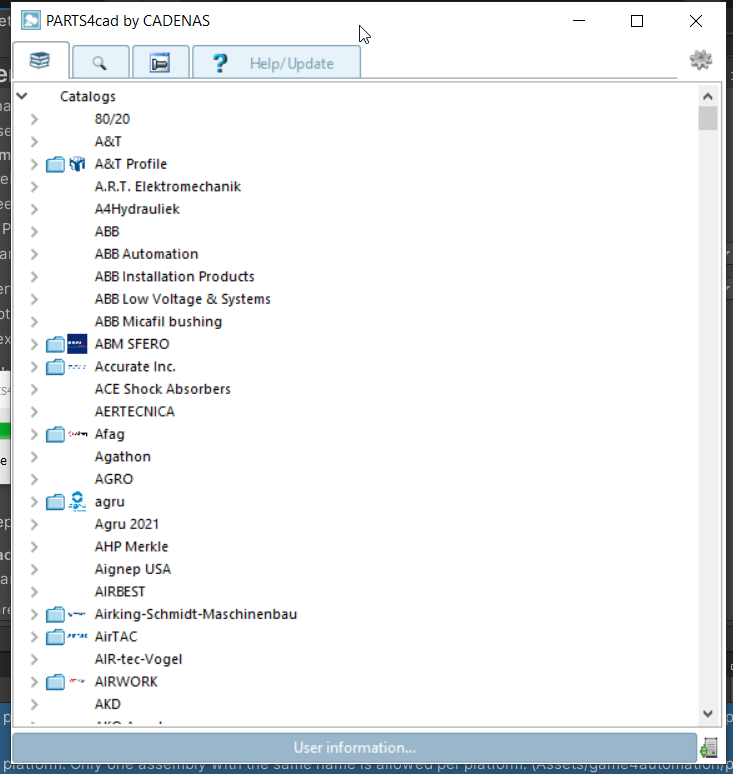Select the Agru 2021 catalog

pos(127,524)
